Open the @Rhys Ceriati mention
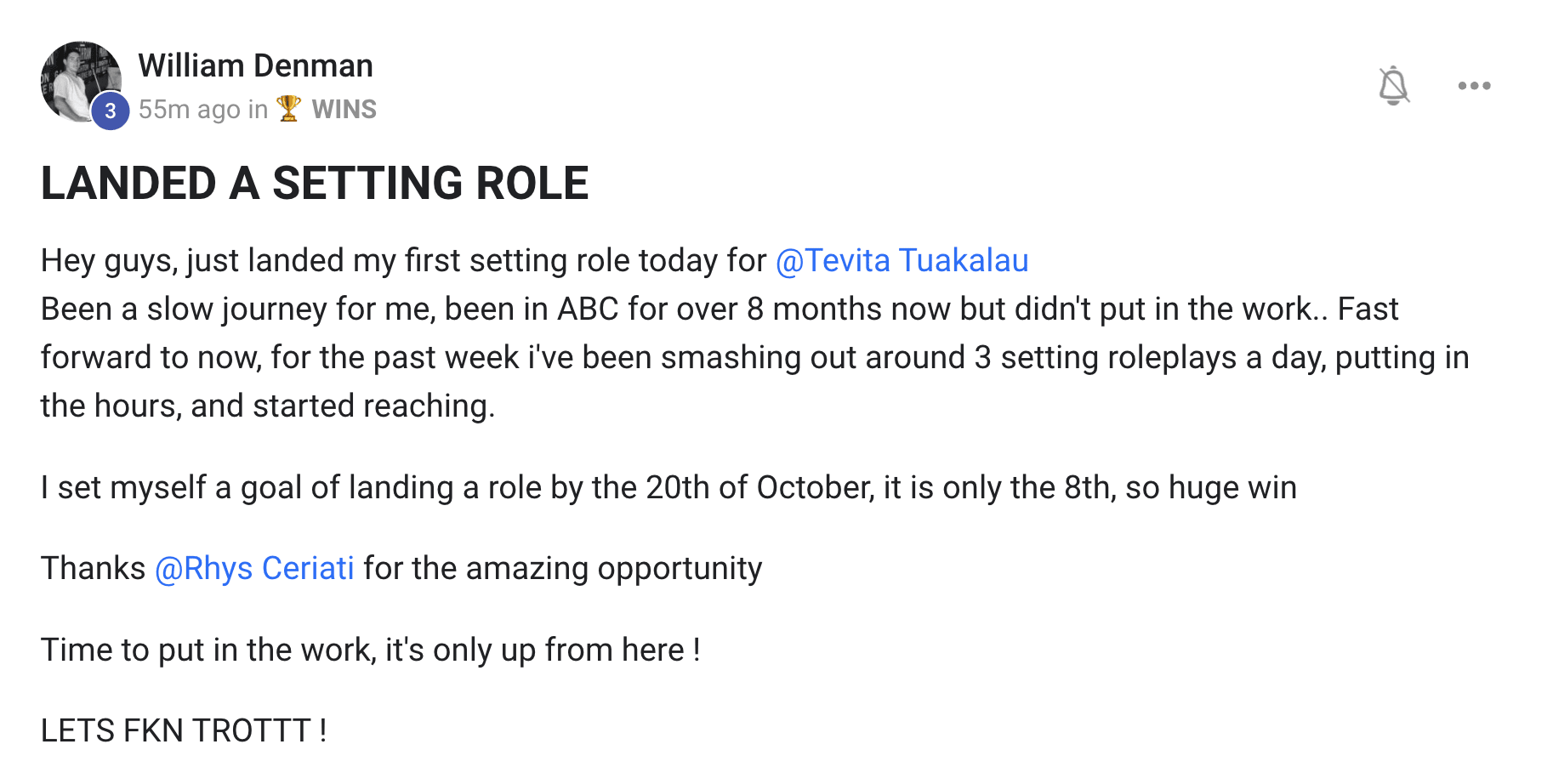Image resolution: width=1553 pixels, height=784 pixels. [254, 568]
